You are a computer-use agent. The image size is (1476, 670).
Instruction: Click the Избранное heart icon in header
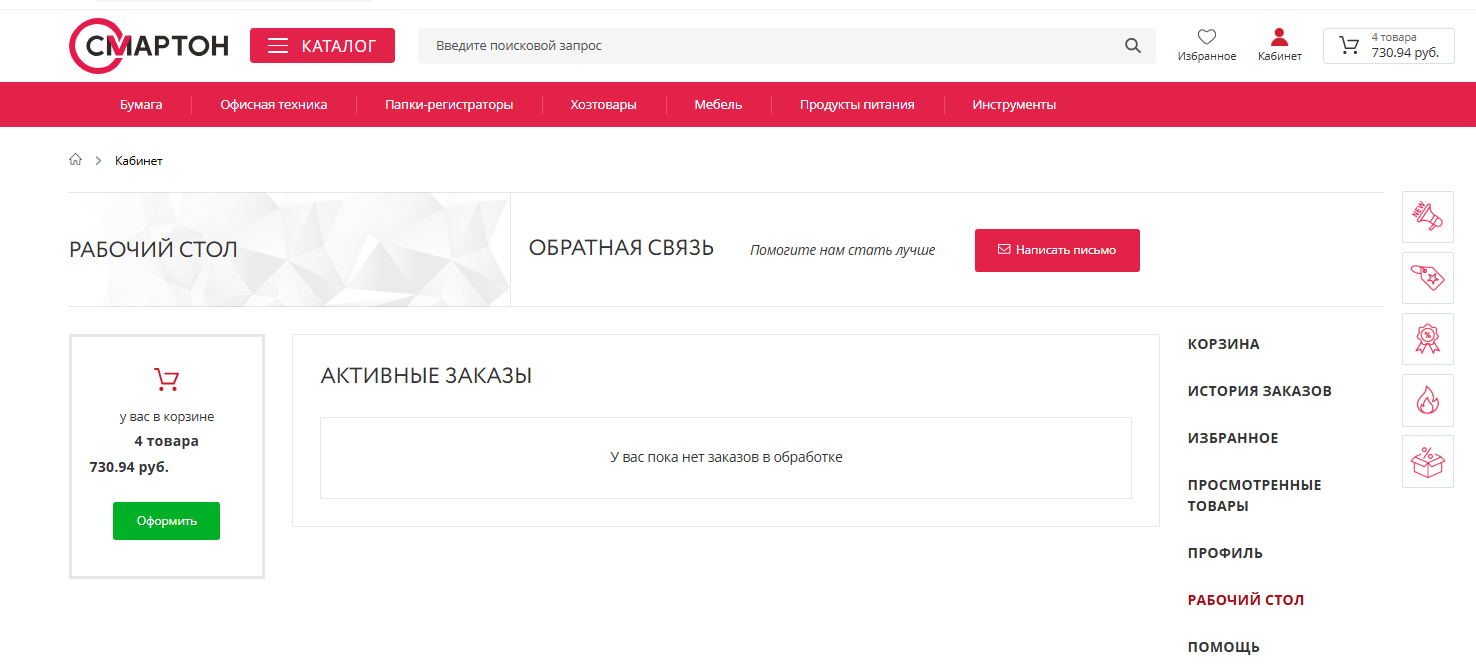click(x=1206, y=38)
